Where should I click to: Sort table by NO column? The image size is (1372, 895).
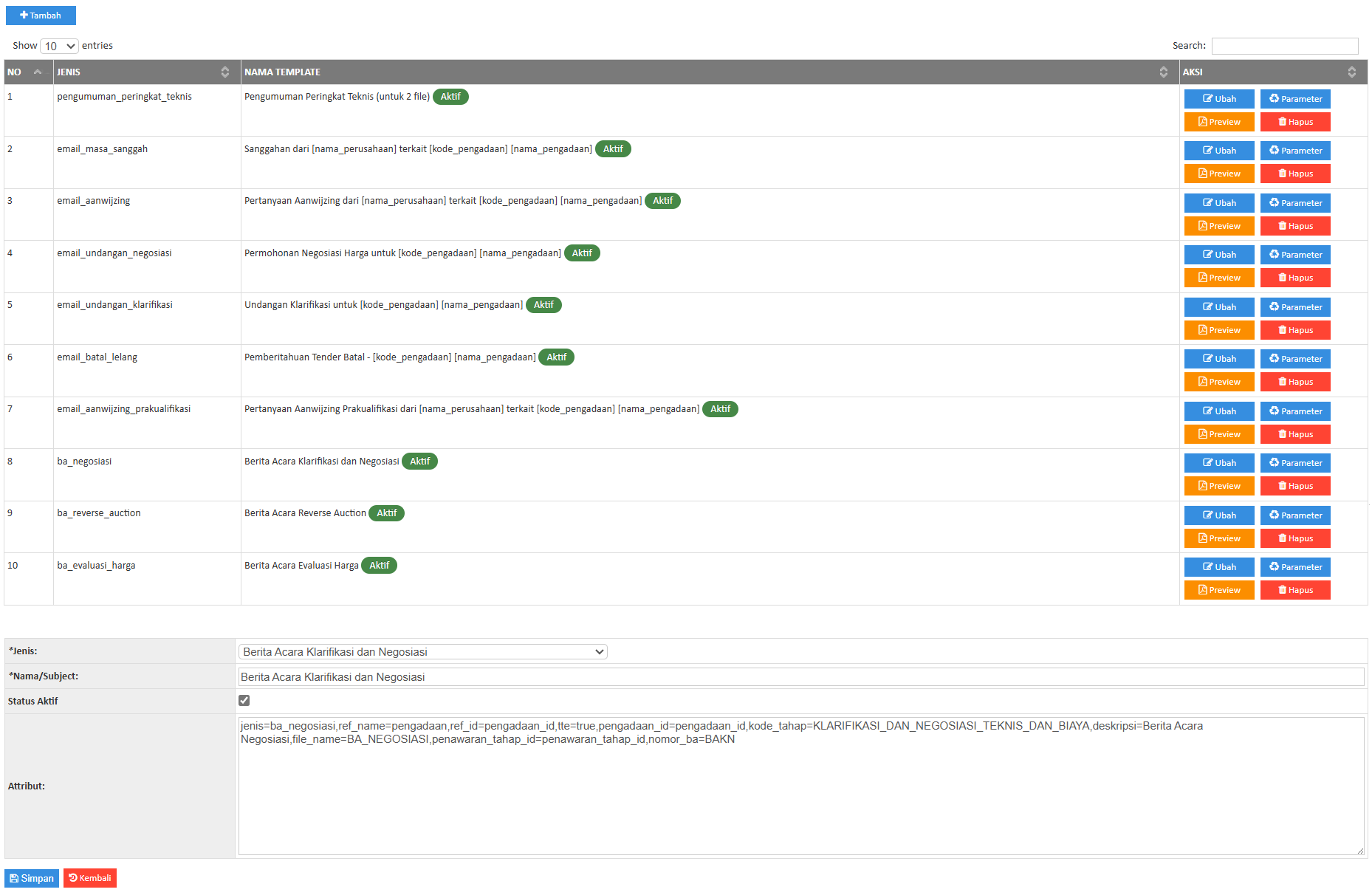pyautogui.click(x=28, y=72)
